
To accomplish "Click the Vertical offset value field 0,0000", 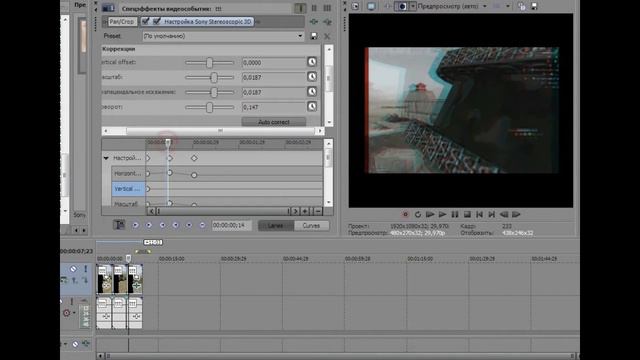I will click(273, 62).
